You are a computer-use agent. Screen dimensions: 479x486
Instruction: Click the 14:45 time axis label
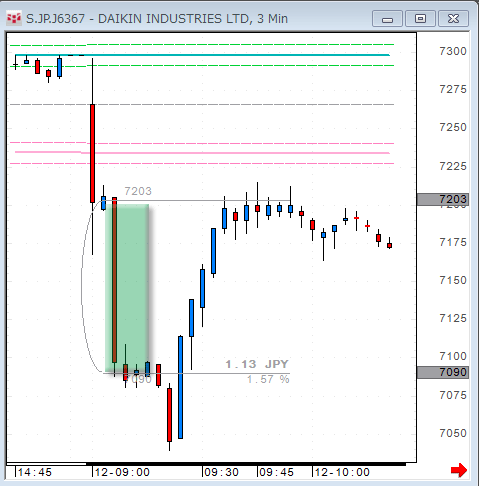35,472
